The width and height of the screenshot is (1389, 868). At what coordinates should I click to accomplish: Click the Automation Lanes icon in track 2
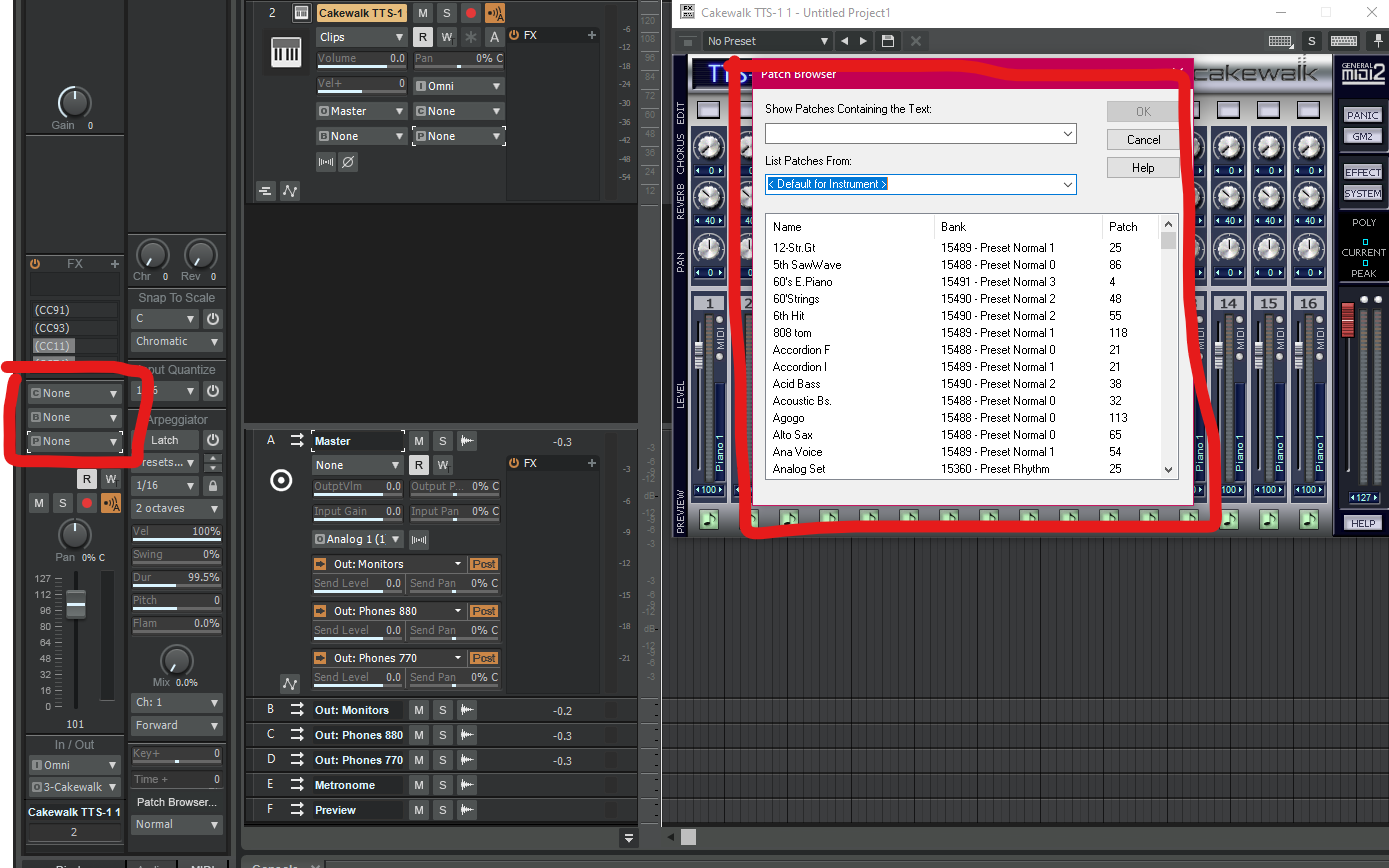click(290, 190)
